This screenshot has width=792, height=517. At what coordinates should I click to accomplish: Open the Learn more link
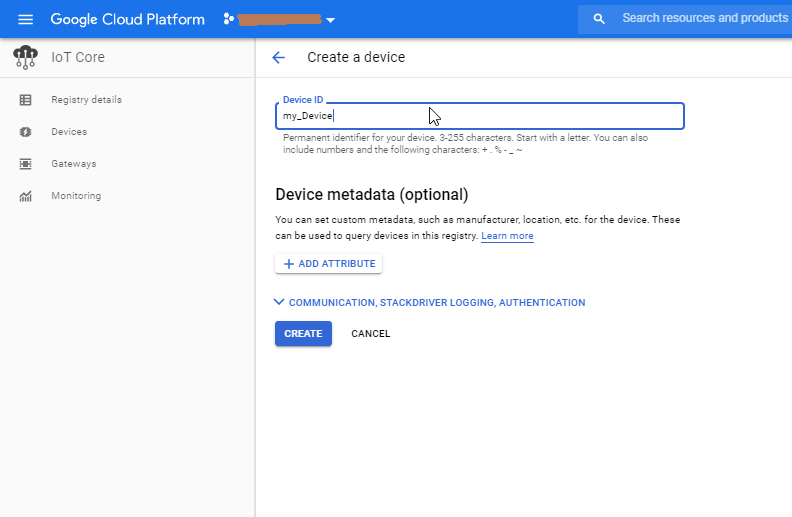(507, 236)
